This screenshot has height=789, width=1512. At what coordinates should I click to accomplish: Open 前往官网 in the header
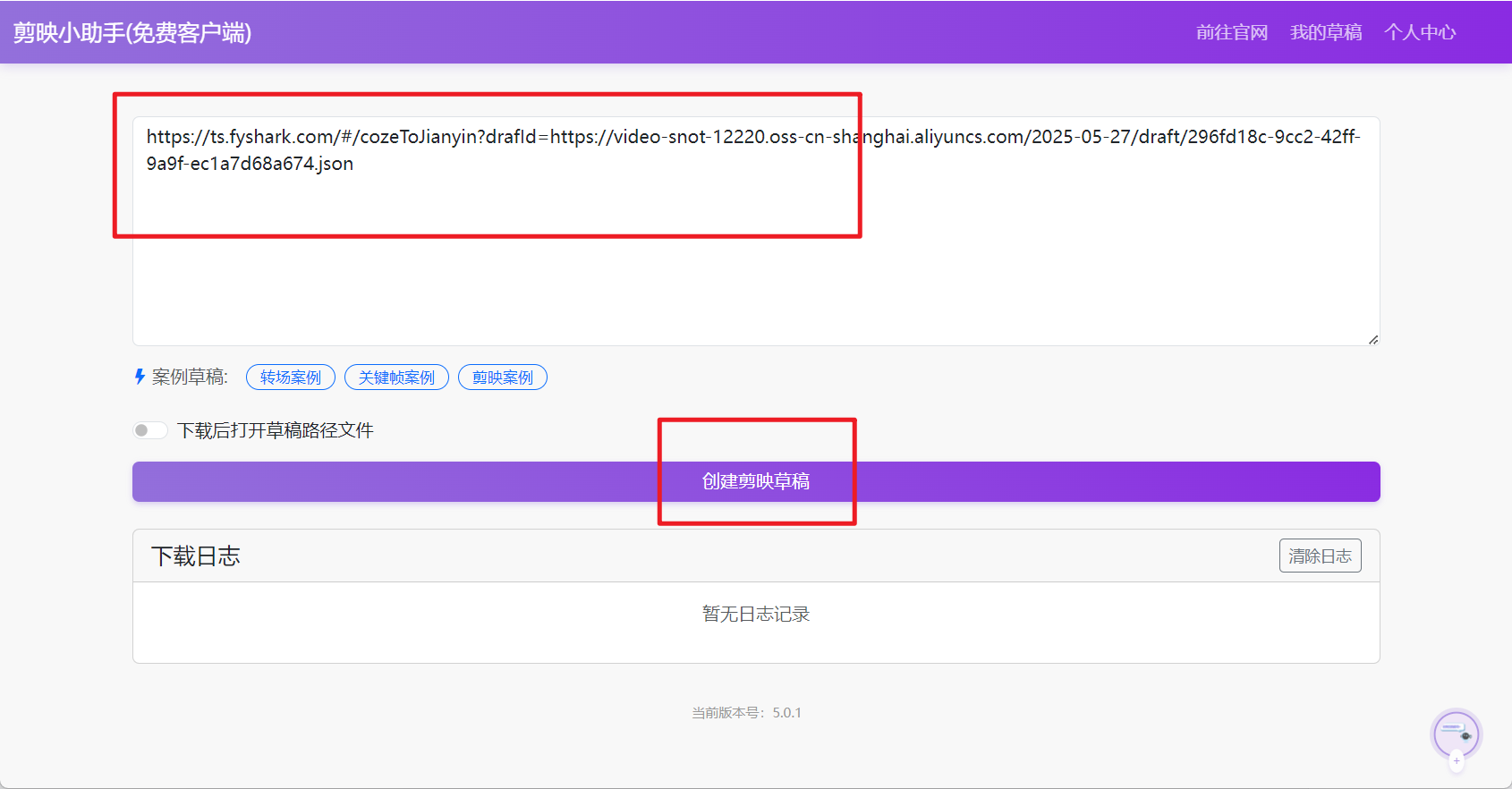point(1232,32)
